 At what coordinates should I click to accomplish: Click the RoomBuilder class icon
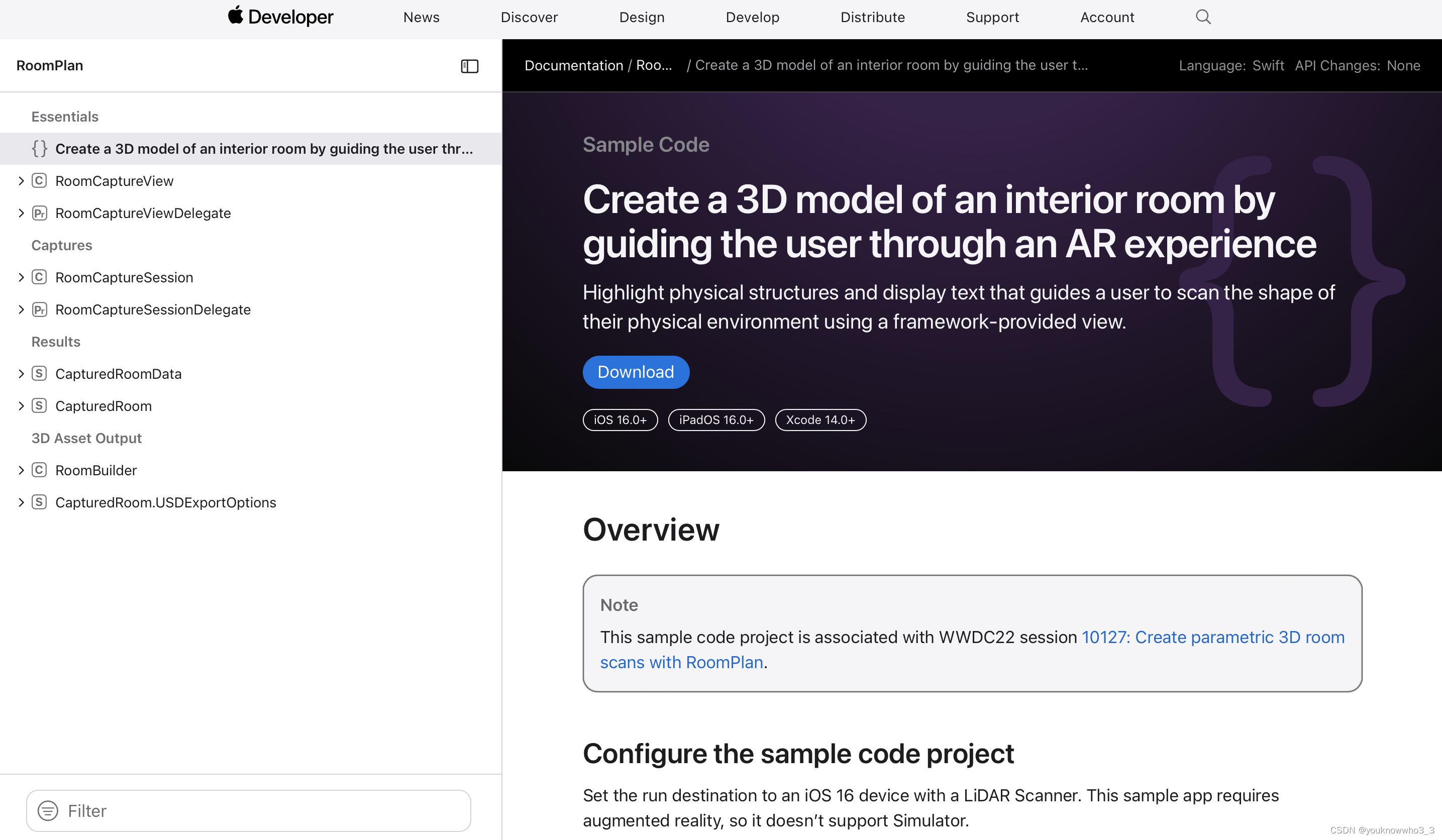(39, 470)
